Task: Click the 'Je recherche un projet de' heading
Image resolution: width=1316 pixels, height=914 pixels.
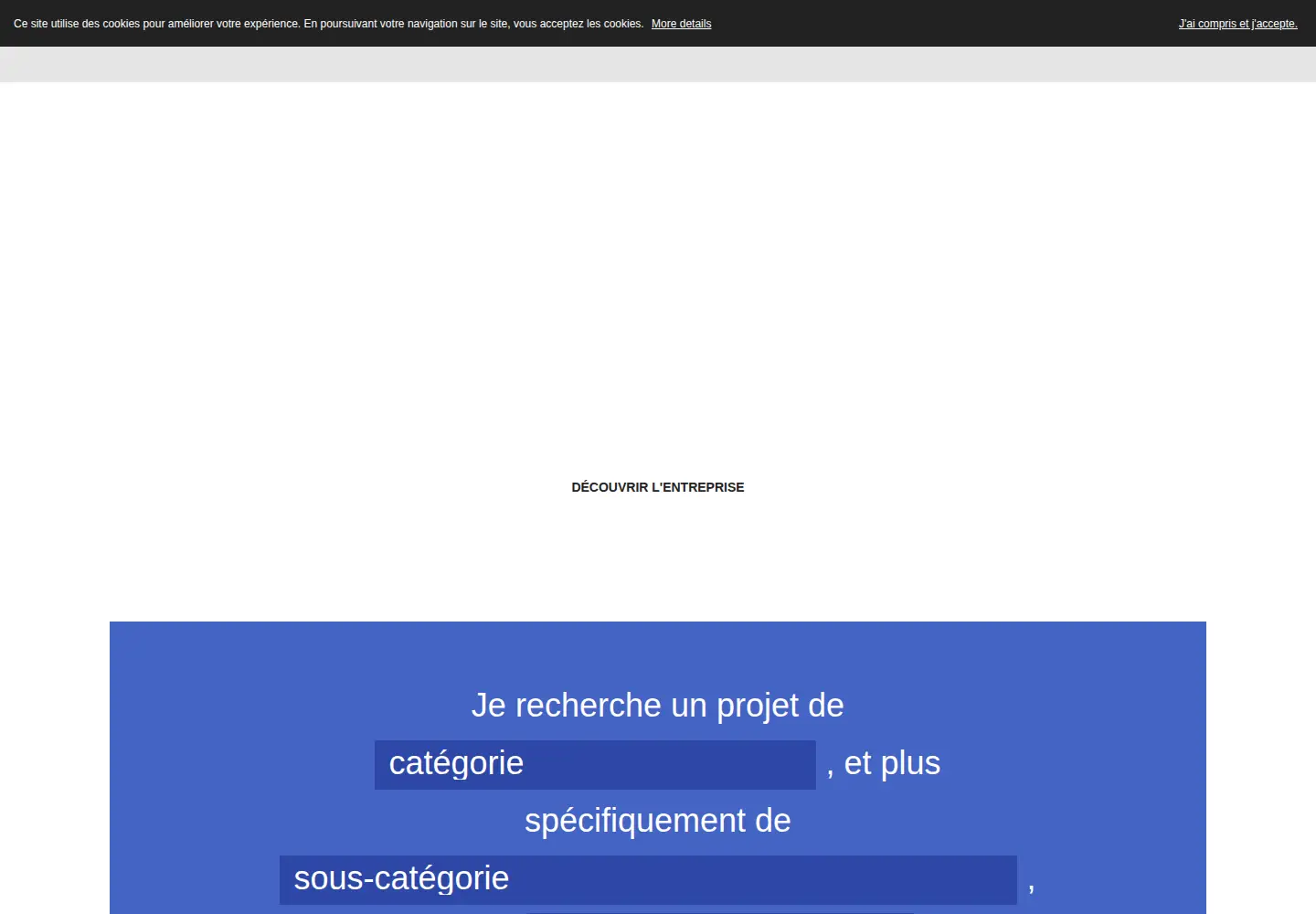Action: (658, 706)
